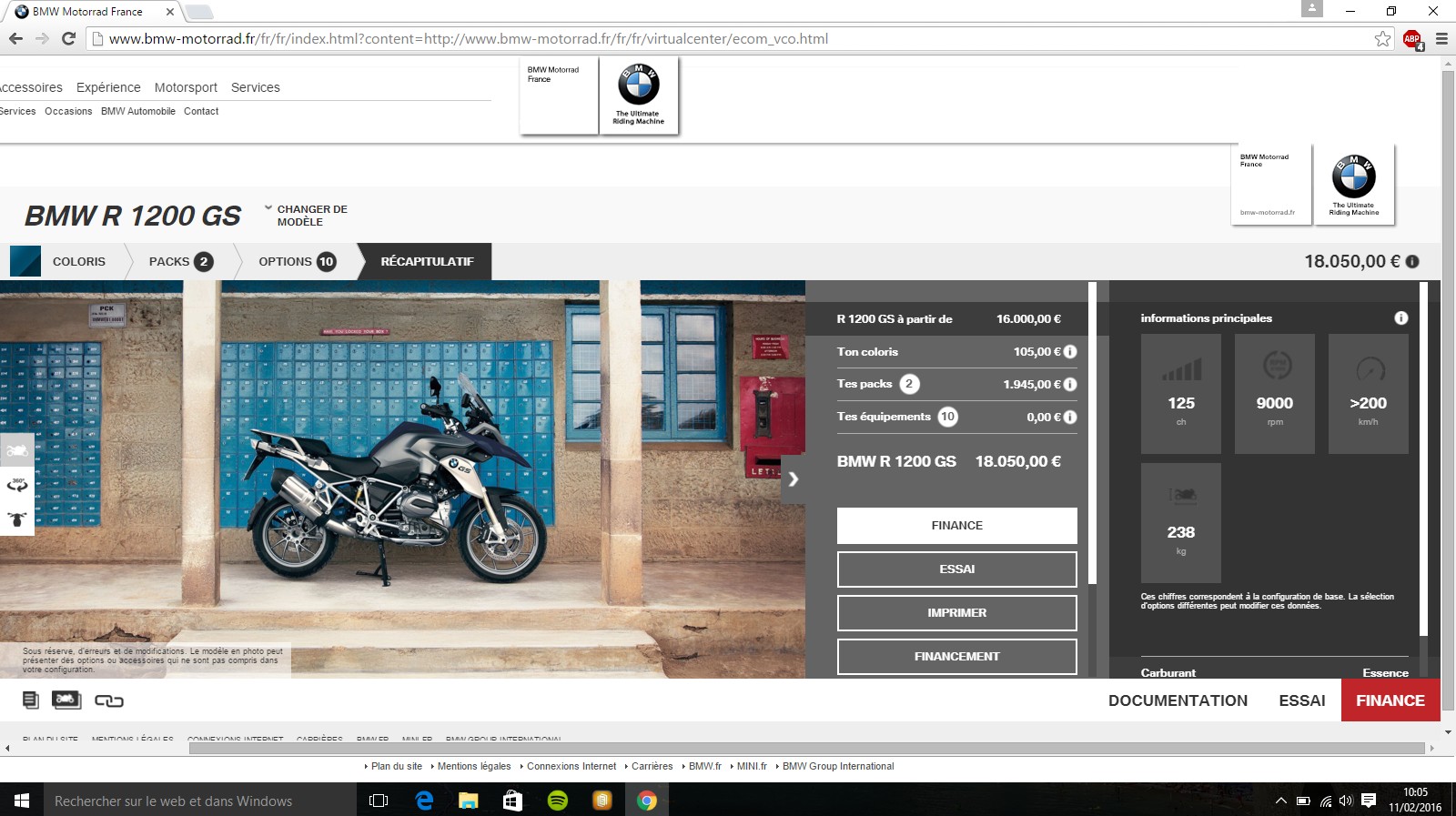
Task: Open the motorcycle gallery images icon
Action: (x=66, y=700)
